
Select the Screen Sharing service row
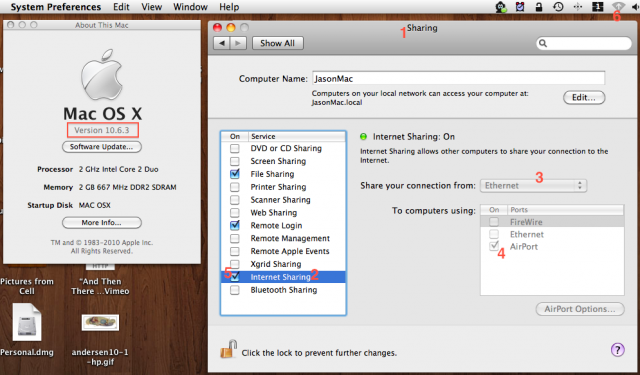point(283,161)
